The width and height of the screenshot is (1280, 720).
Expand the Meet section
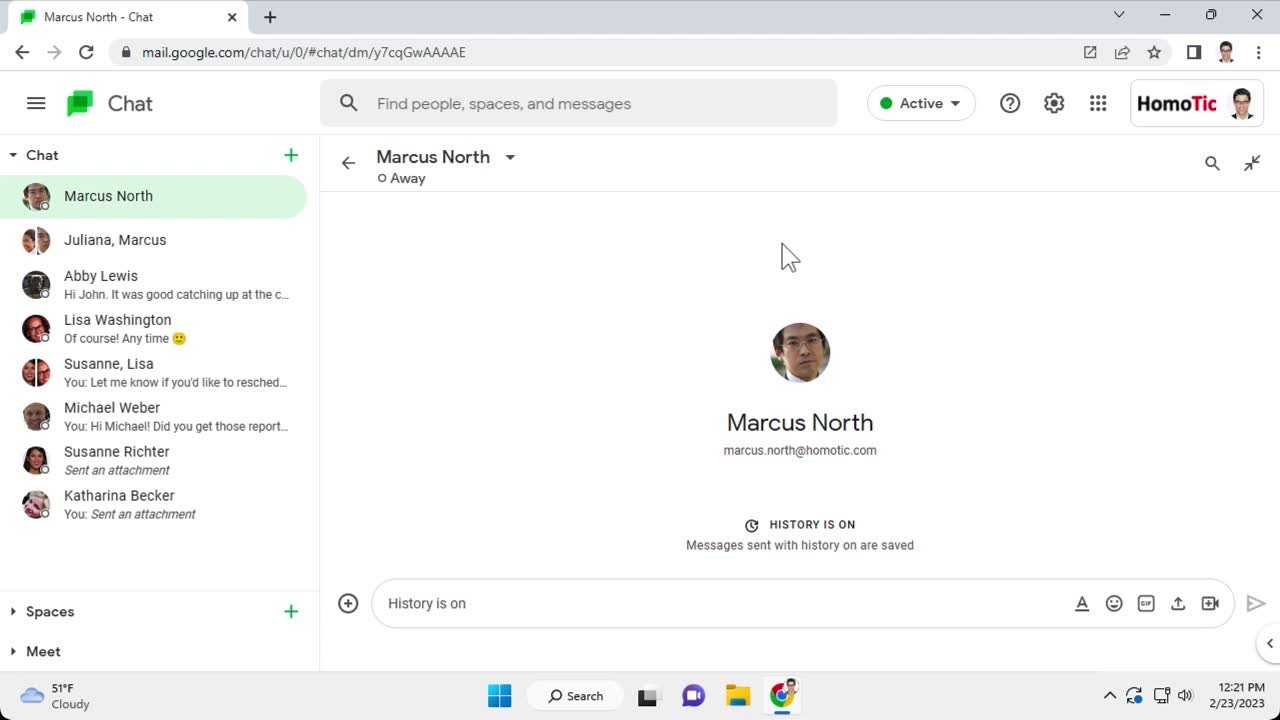tap(14, 652)
